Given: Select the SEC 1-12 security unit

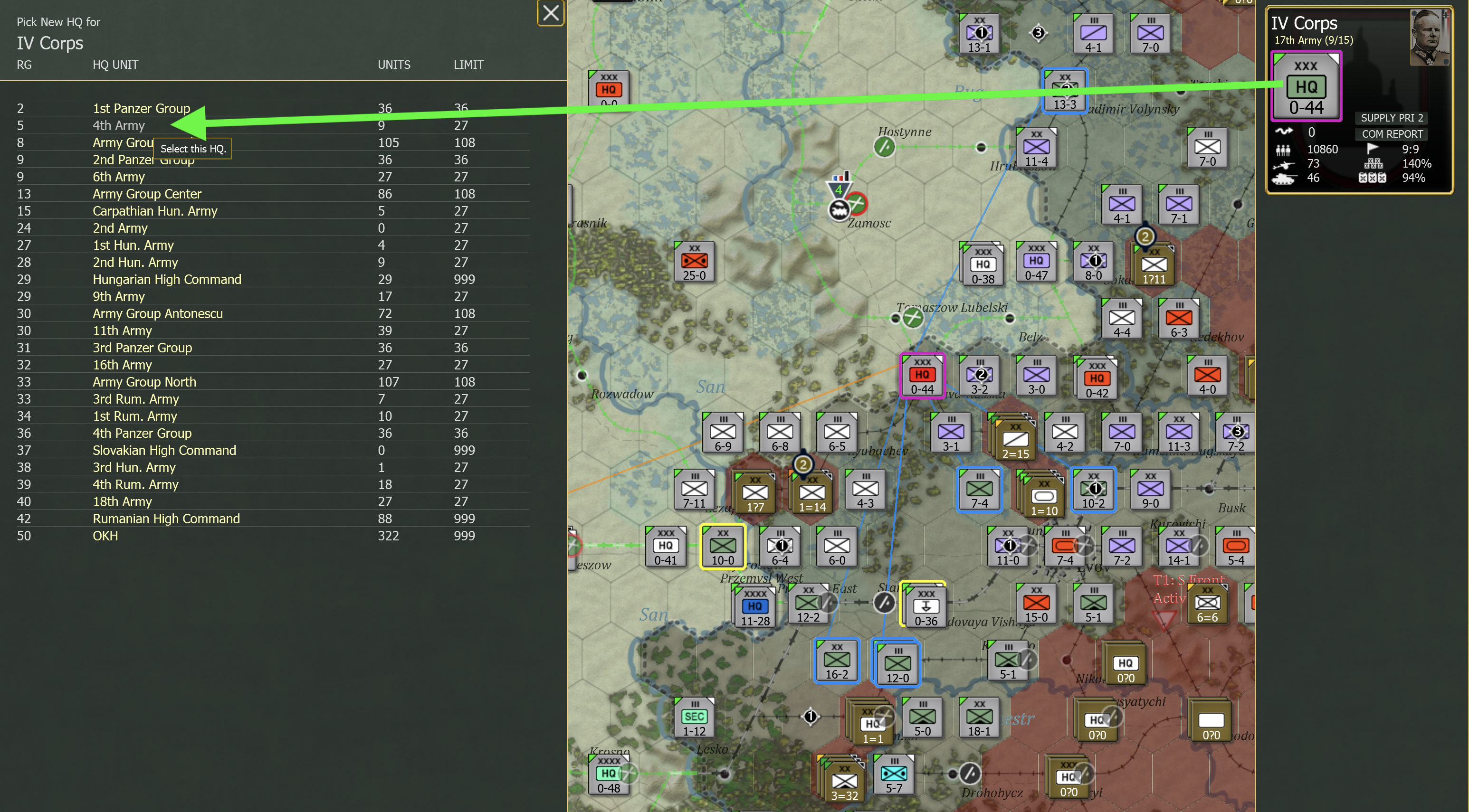Looking at the screenshot, I should [x=694, y=717].
